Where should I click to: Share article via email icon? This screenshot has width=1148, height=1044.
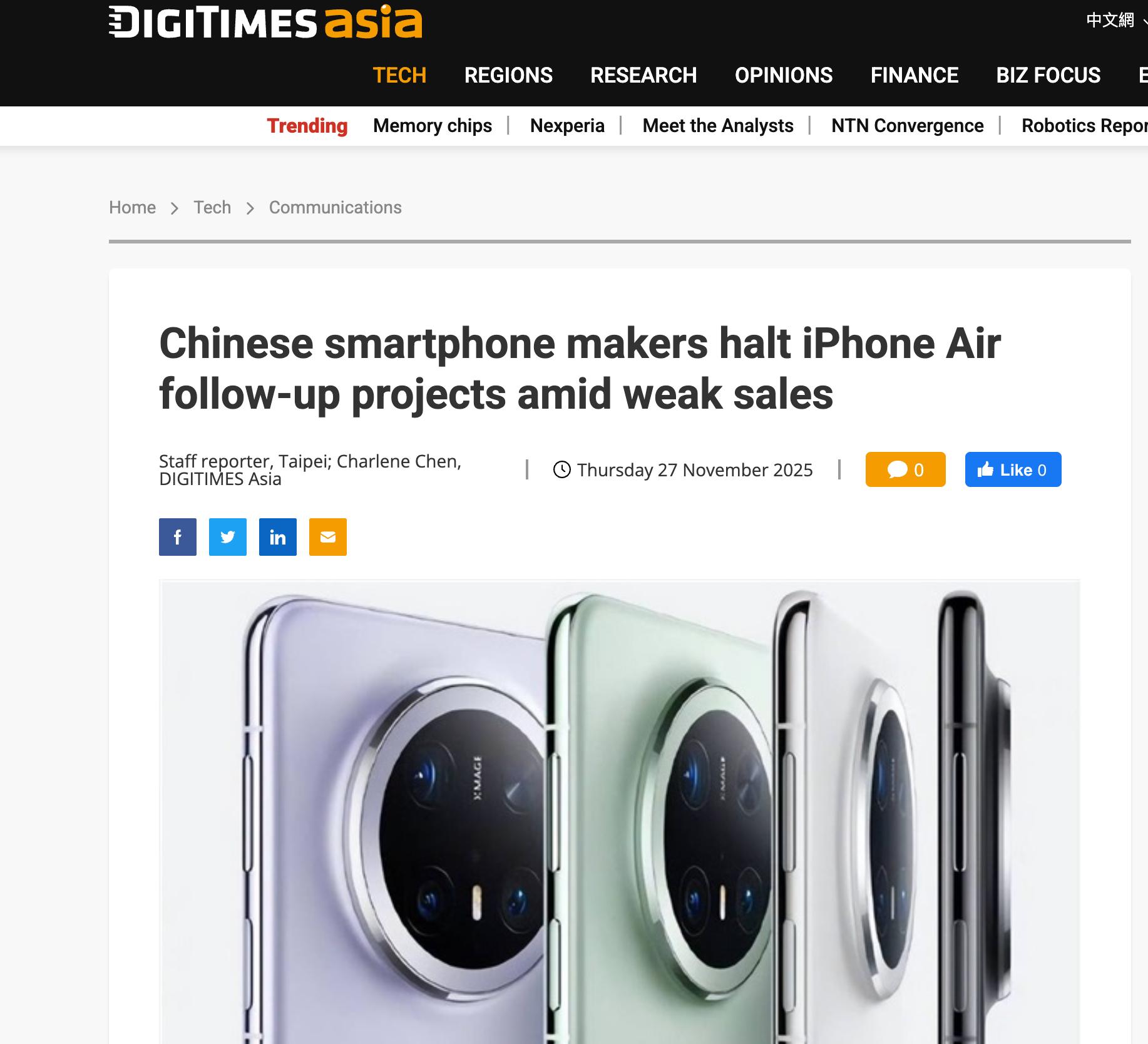tap(328, 537)
